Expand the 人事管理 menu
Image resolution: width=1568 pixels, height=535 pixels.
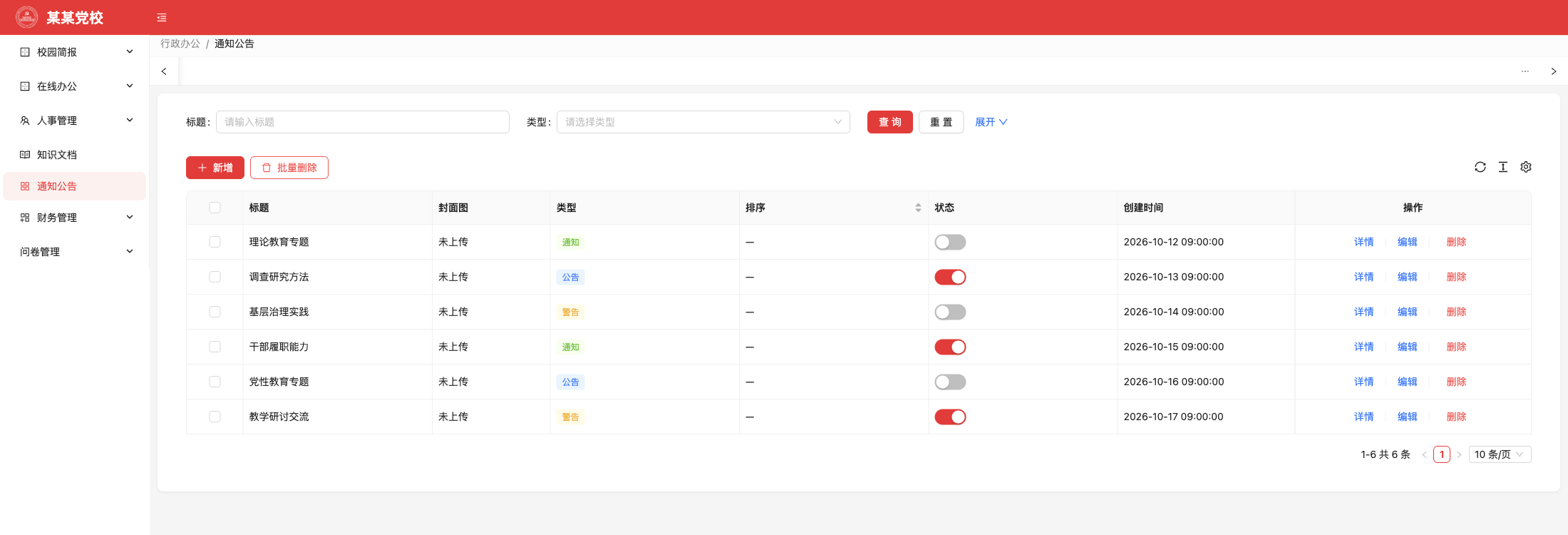(x=75, y=121)
